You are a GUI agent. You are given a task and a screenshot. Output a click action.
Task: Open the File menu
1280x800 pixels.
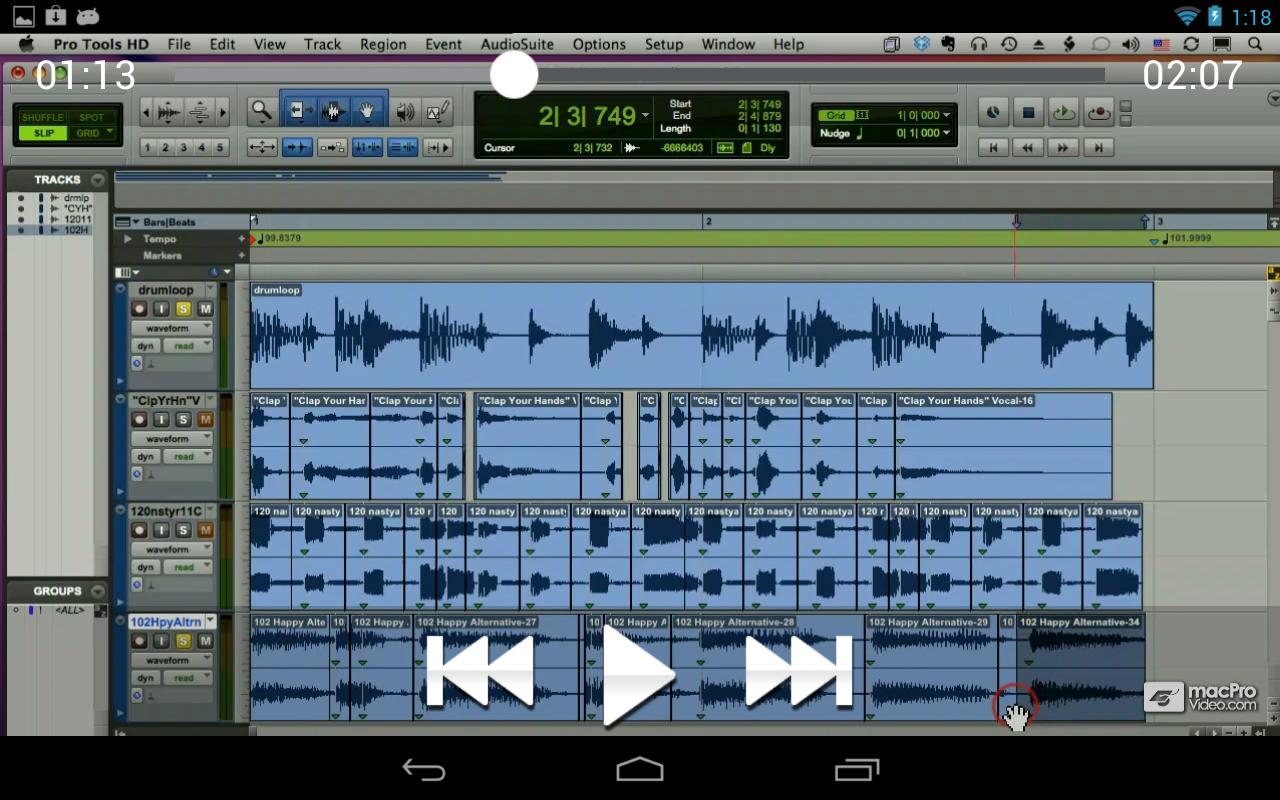pos(179,44)
